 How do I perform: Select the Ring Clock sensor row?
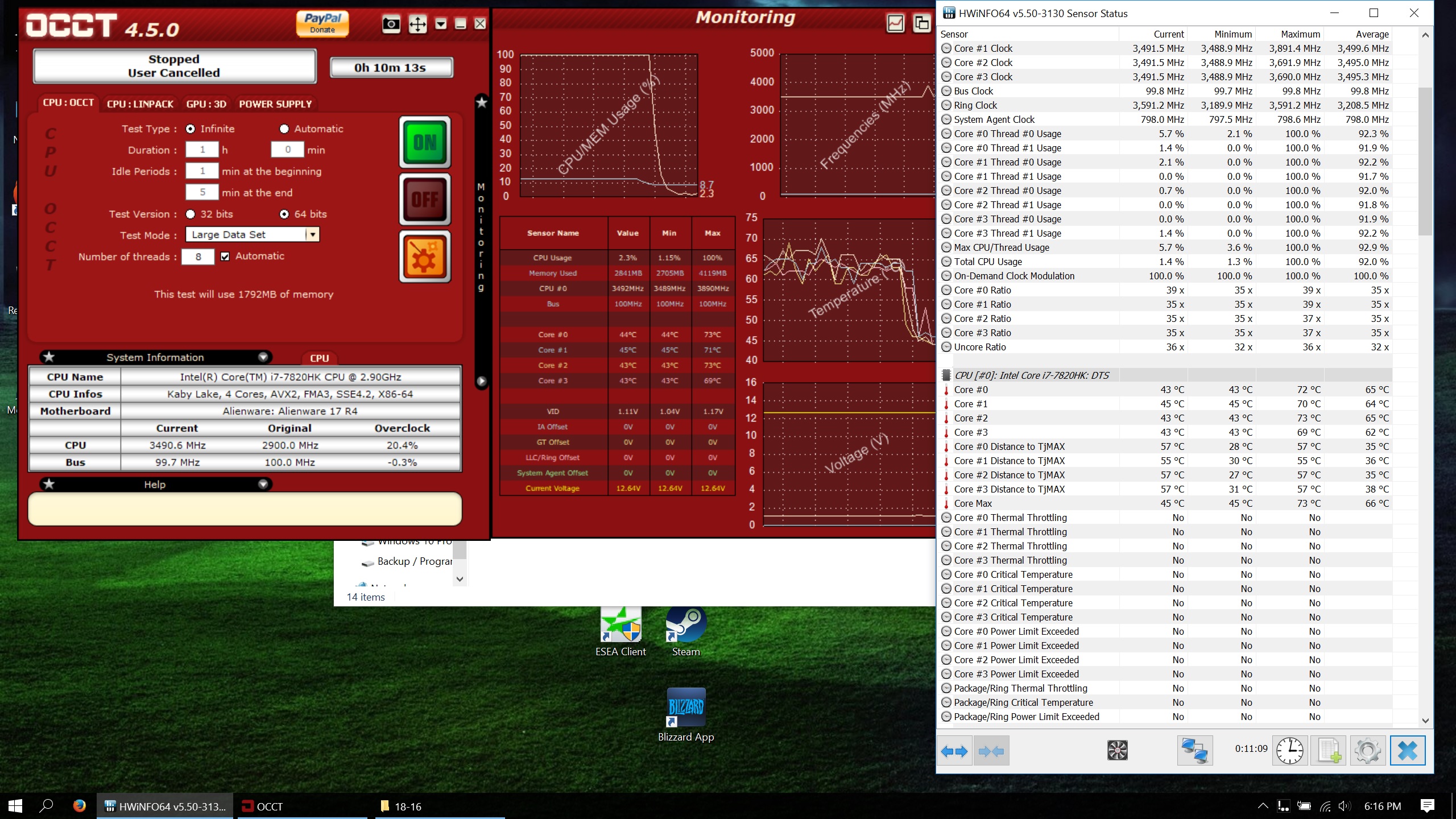pyautogui.click(x=1165, y=105)
